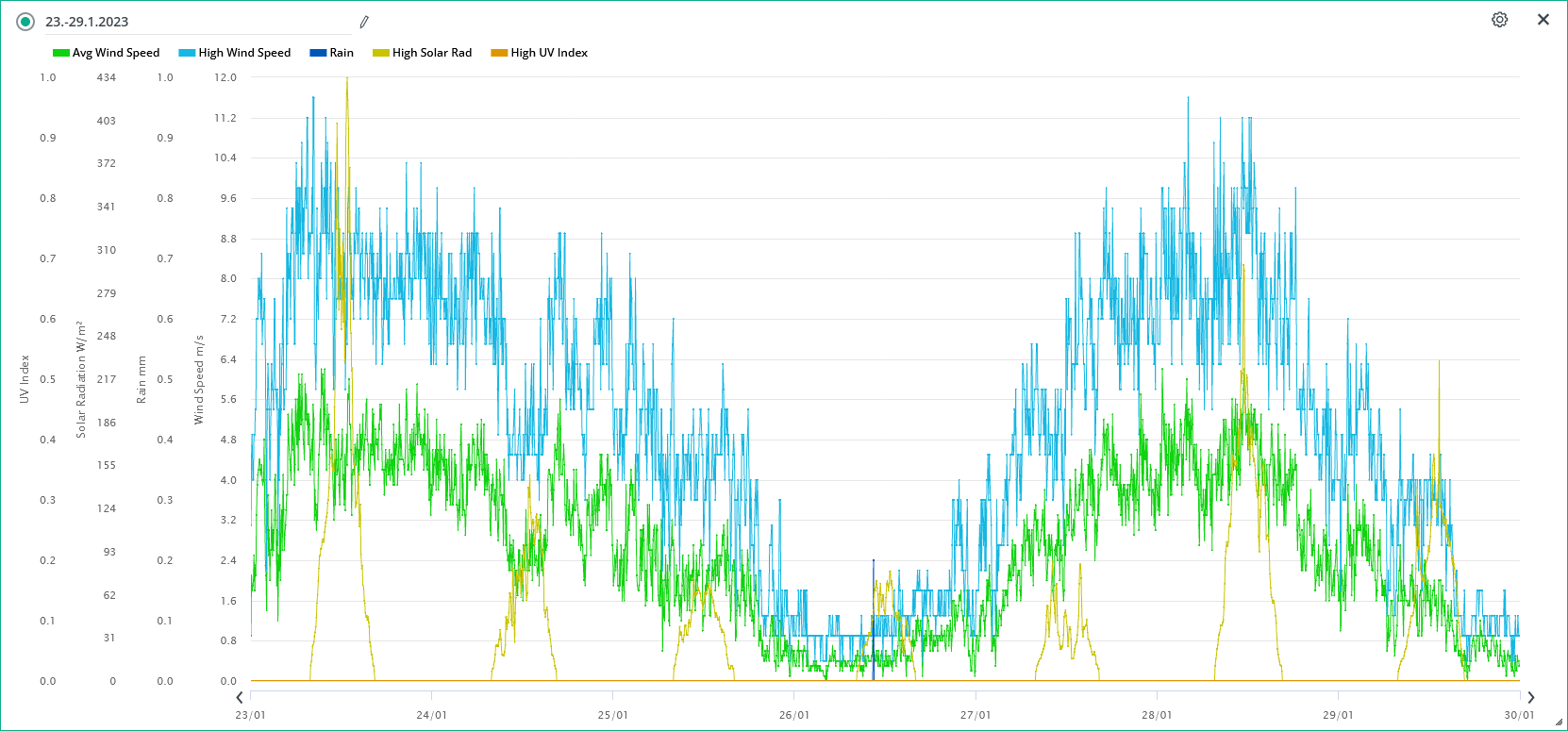Close the chart panel with X
This screenshot has width=1568, height=731.
coord(1543,20)
